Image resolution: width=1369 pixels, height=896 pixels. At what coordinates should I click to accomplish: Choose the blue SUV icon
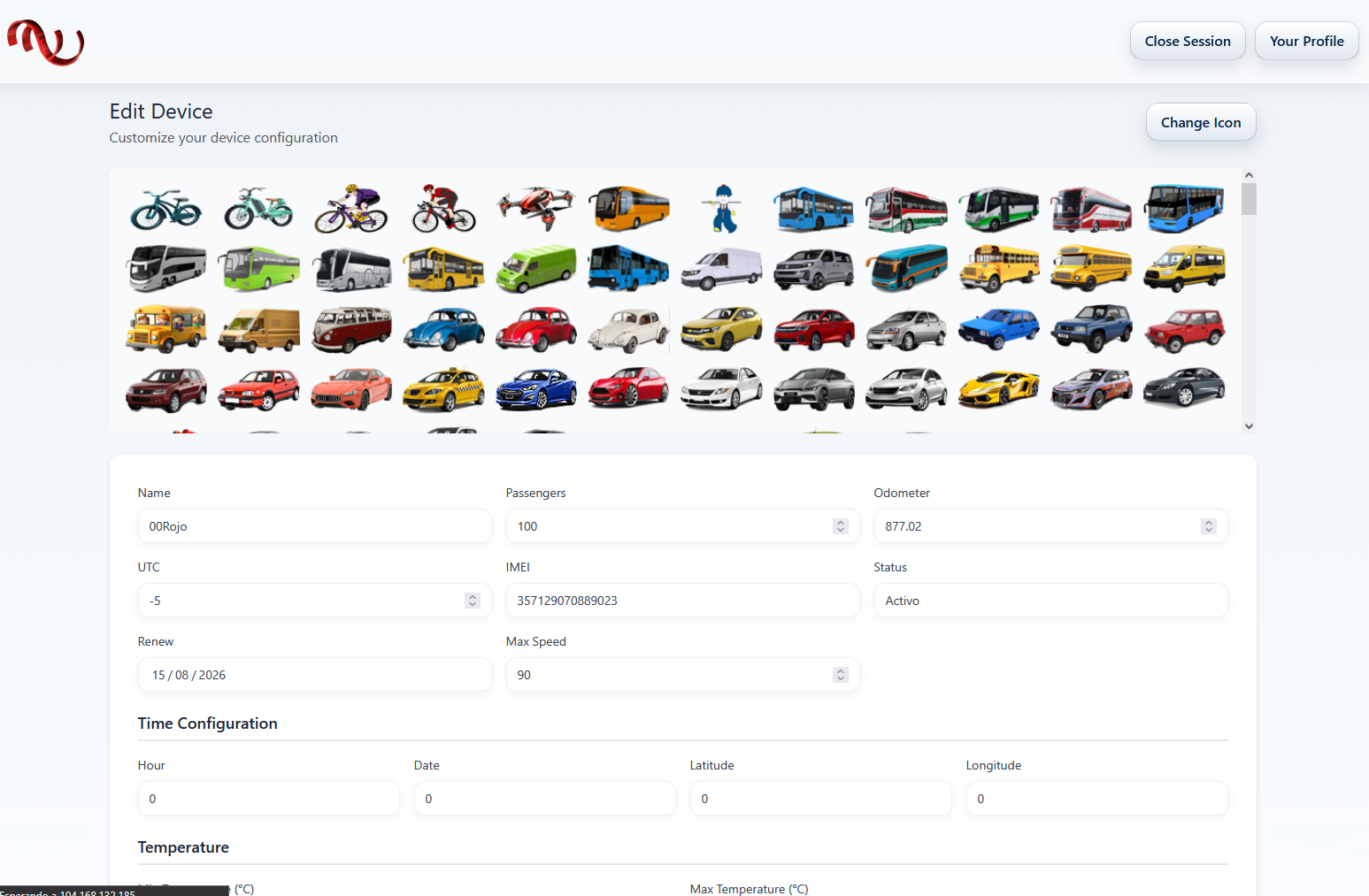point(1091,328)
